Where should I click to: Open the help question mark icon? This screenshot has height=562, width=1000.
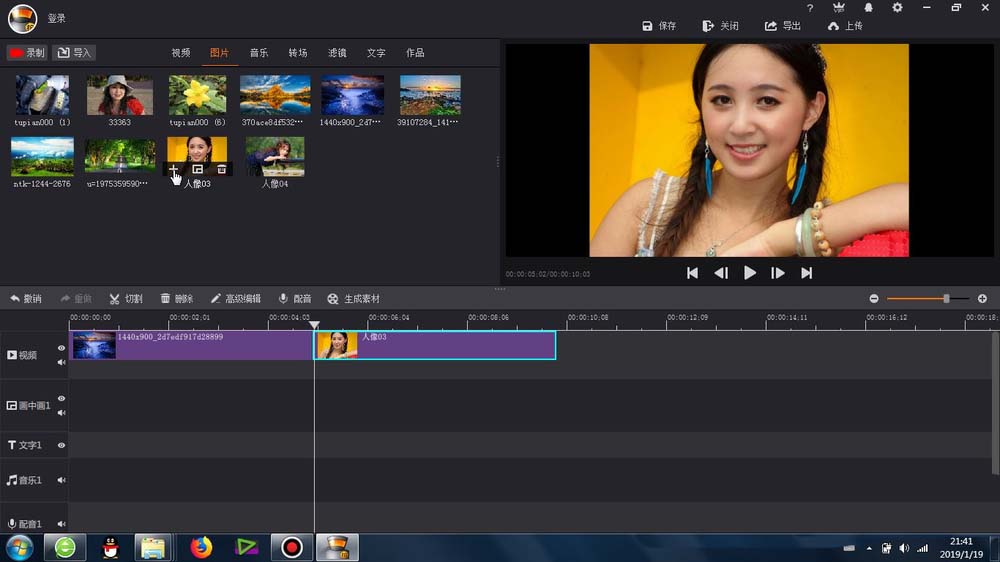(809, 8)
